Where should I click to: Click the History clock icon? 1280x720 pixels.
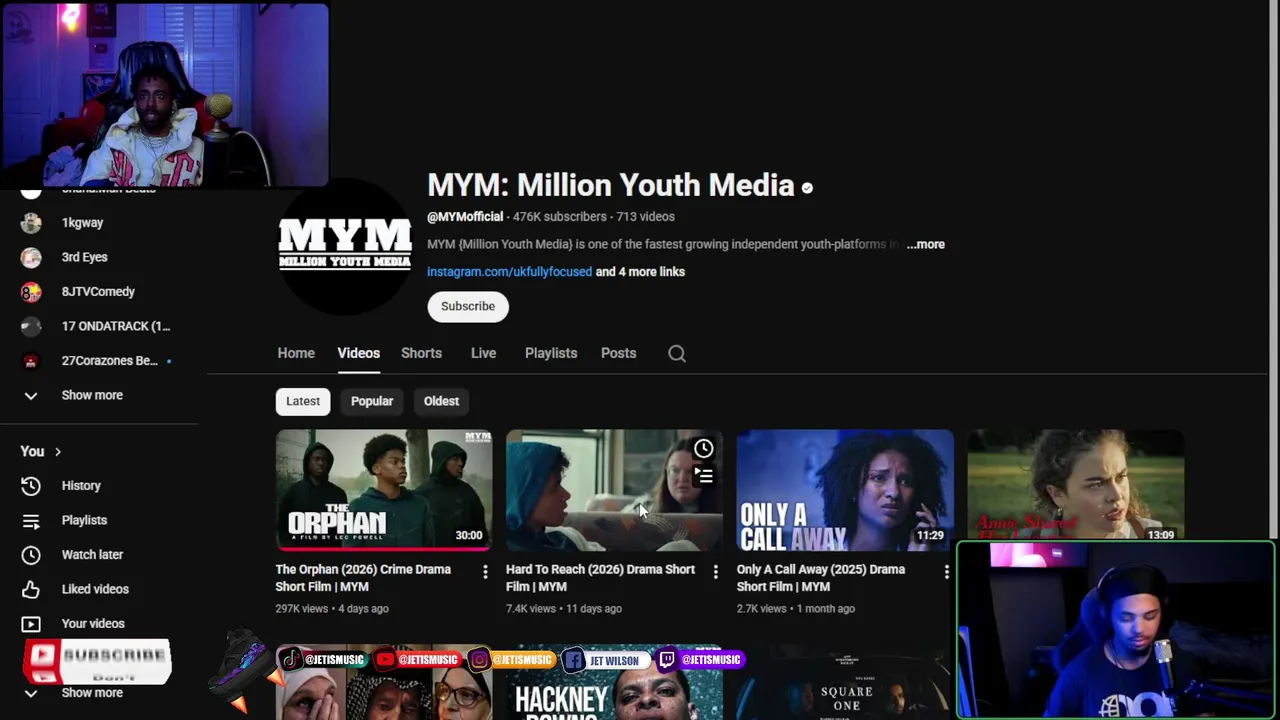tap(31, 486)
